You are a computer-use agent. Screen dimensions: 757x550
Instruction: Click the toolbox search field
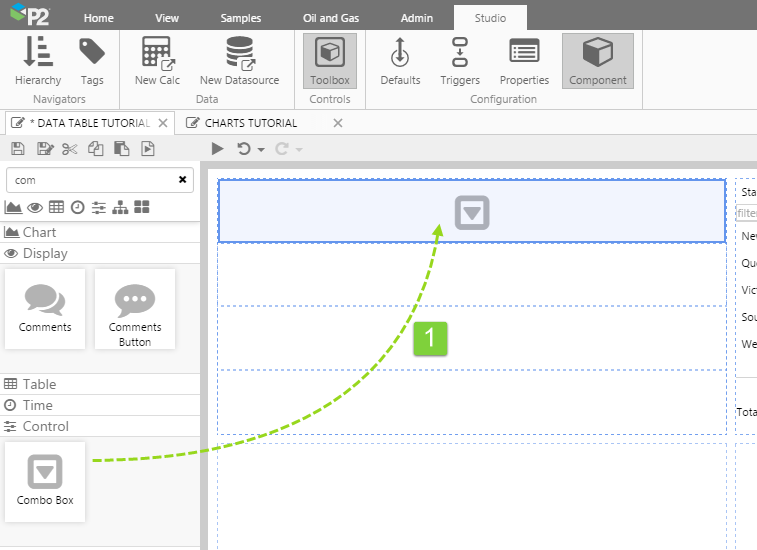point(90,180)
